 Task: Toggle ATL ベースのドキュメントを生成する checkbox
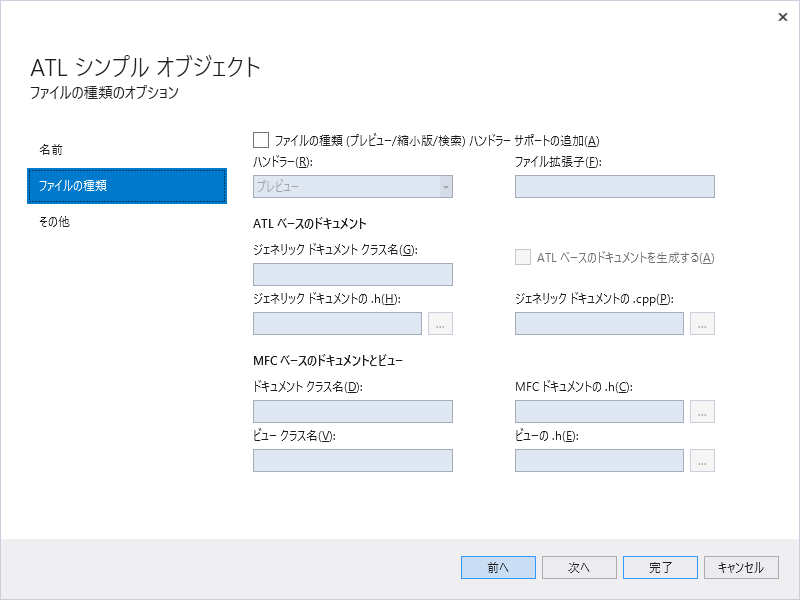pos(522,256)
